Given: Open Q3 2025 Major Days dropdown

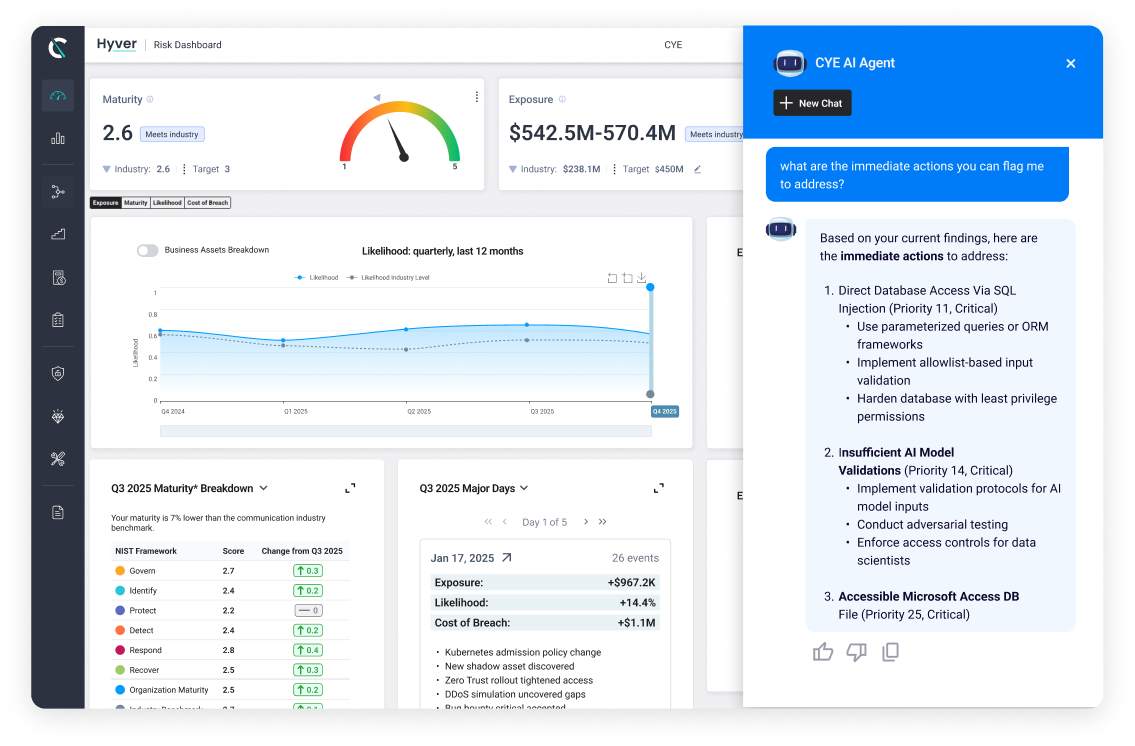Looking at the screenshot, I should [524, 488].
